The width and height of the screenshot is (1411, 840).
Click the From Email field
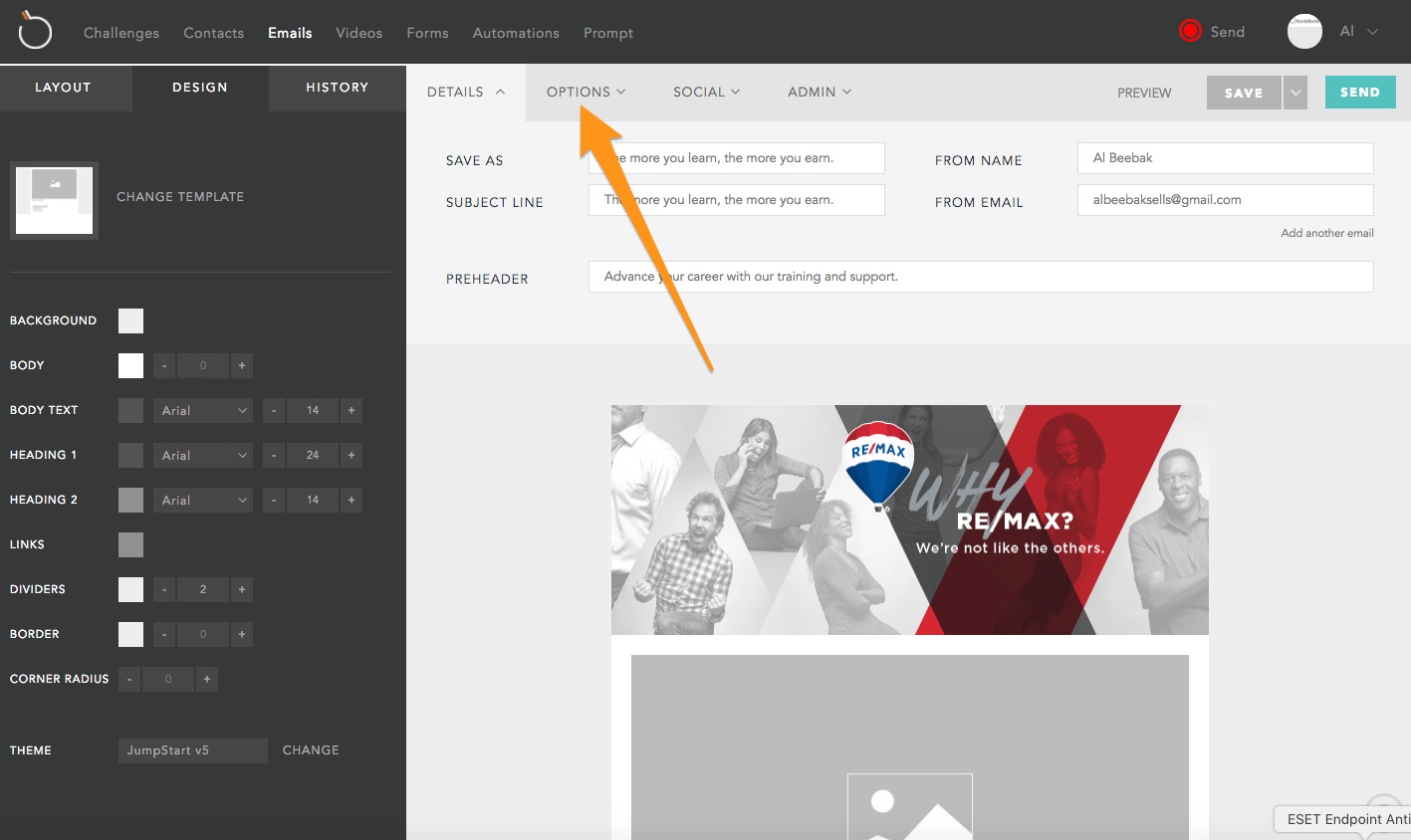coord(1226,200)
